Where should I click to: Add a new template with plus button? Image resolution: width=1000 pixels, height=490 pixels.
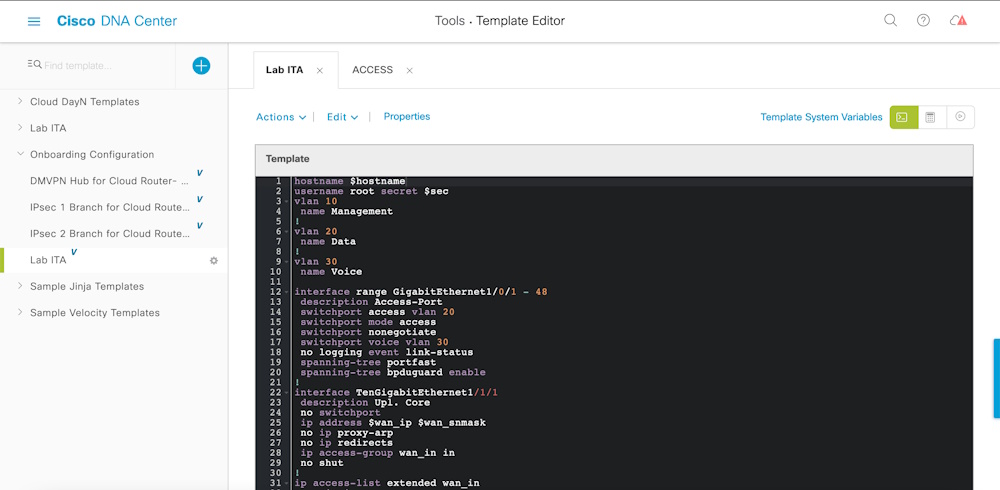pyautogui.click(x=201, y=65)
